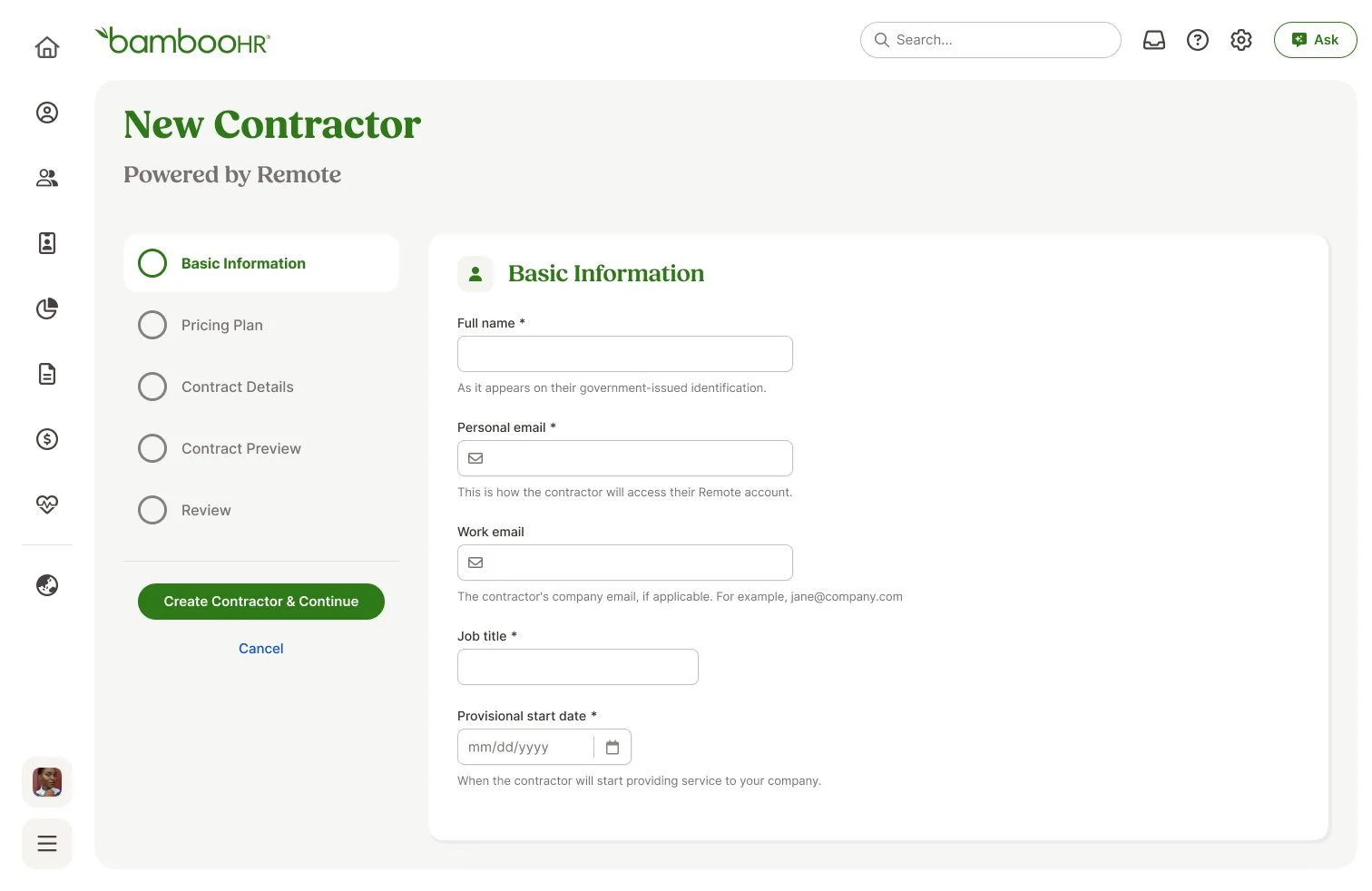Click the 'Full name *' label
The width and height of the screenshot is (1372, 891).
coord(491,323)
